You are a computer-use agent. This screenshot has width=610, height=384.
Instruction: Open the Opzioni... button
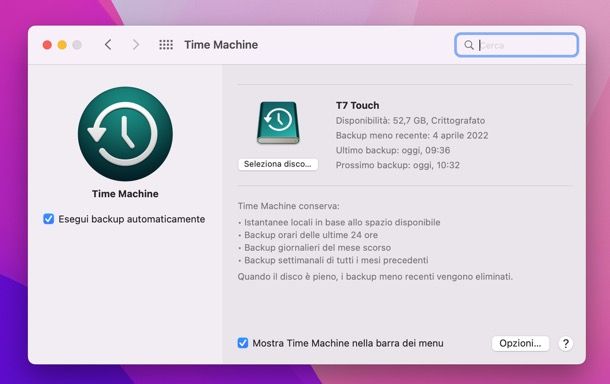[520, 344]
